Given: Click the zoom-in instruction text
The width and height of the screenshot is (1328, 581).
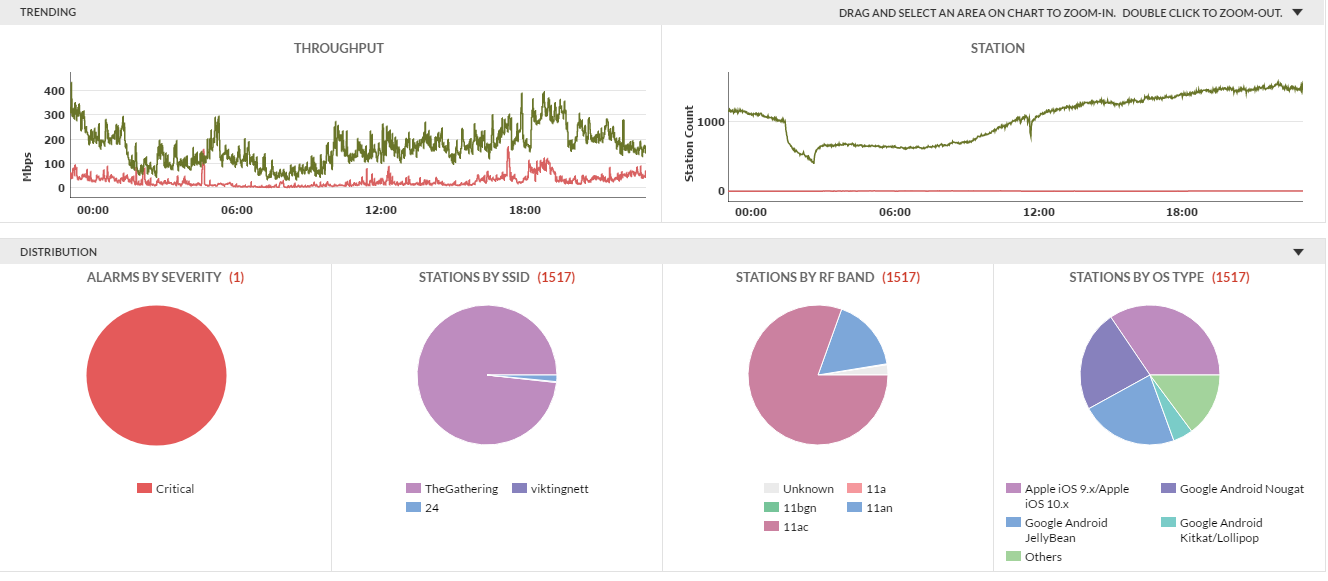Looking at the screenshot, I should 1060,13.
